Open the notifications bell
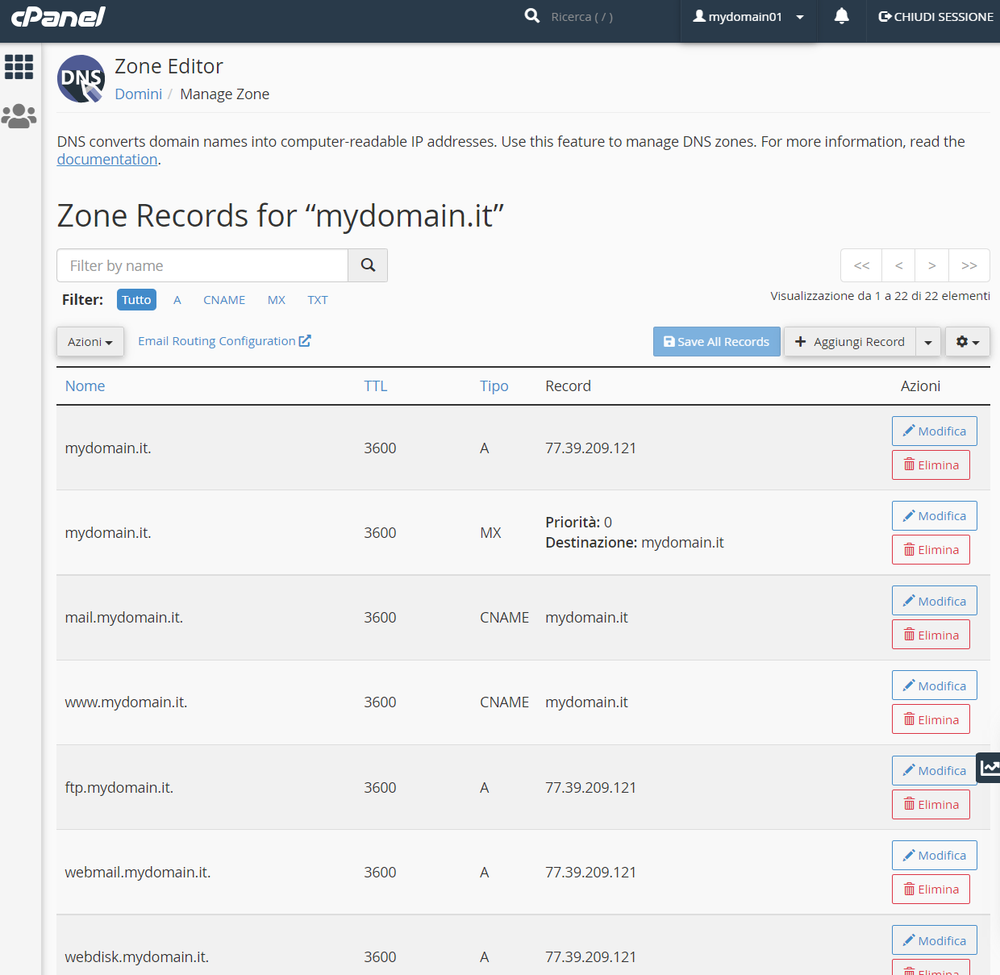1000x975 pixels. (841, 16)
